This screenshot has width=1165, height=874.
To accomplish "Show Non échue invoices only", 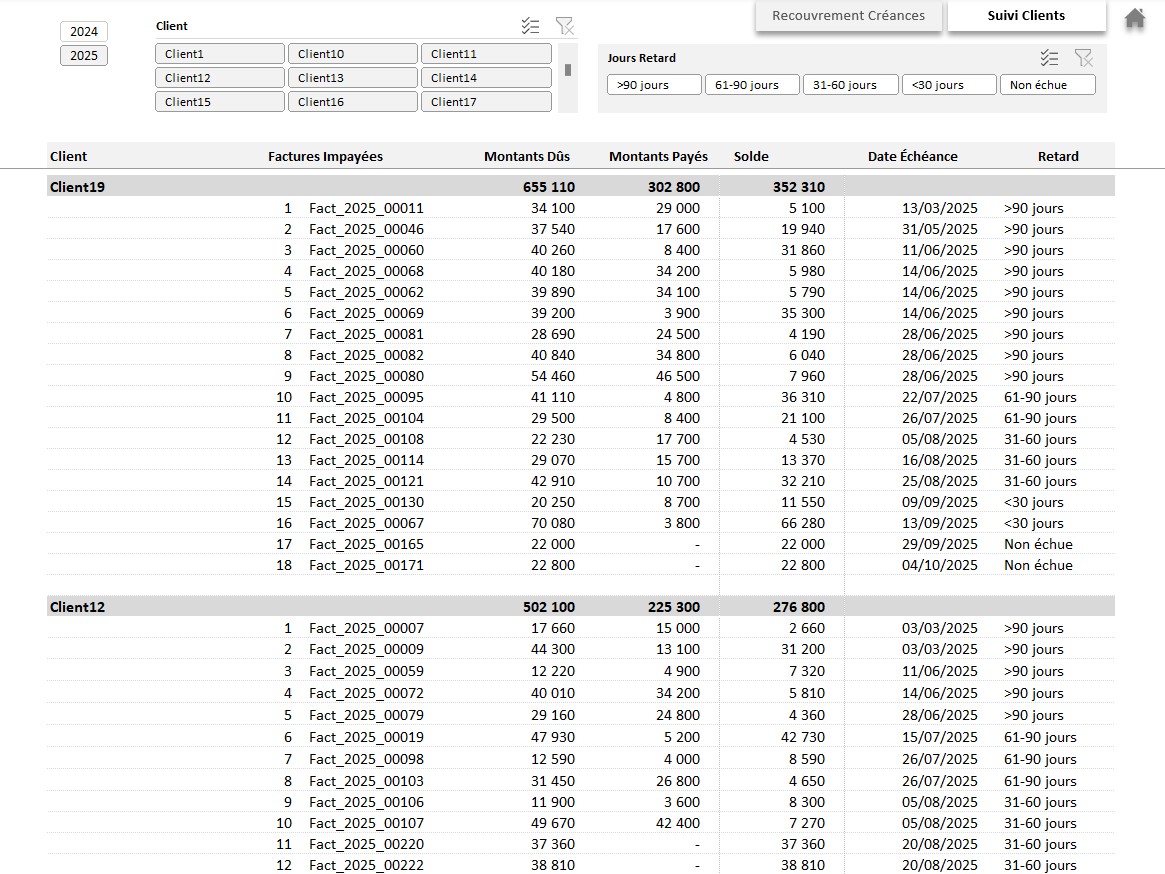I will point(1047,85).
